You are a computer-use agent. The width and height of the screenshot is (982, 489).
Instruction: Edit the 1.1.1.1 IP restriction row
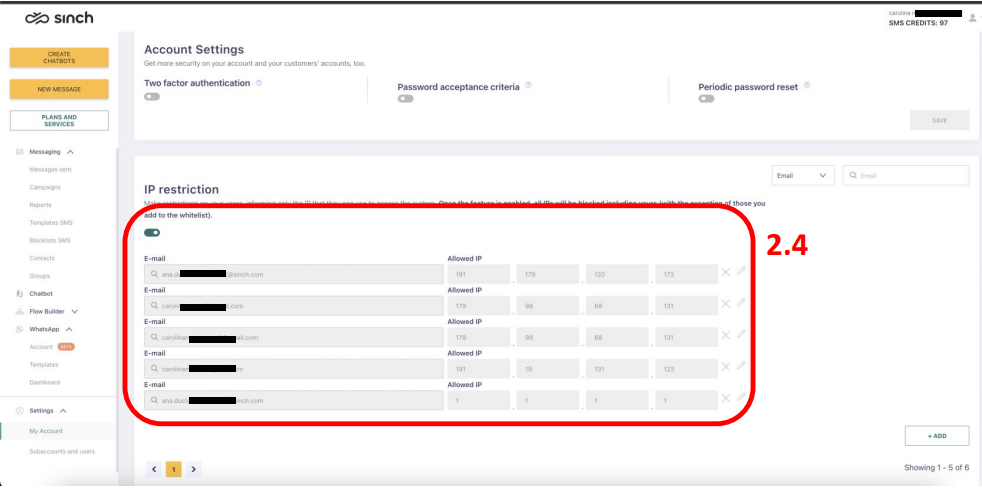tap(741, 399)
